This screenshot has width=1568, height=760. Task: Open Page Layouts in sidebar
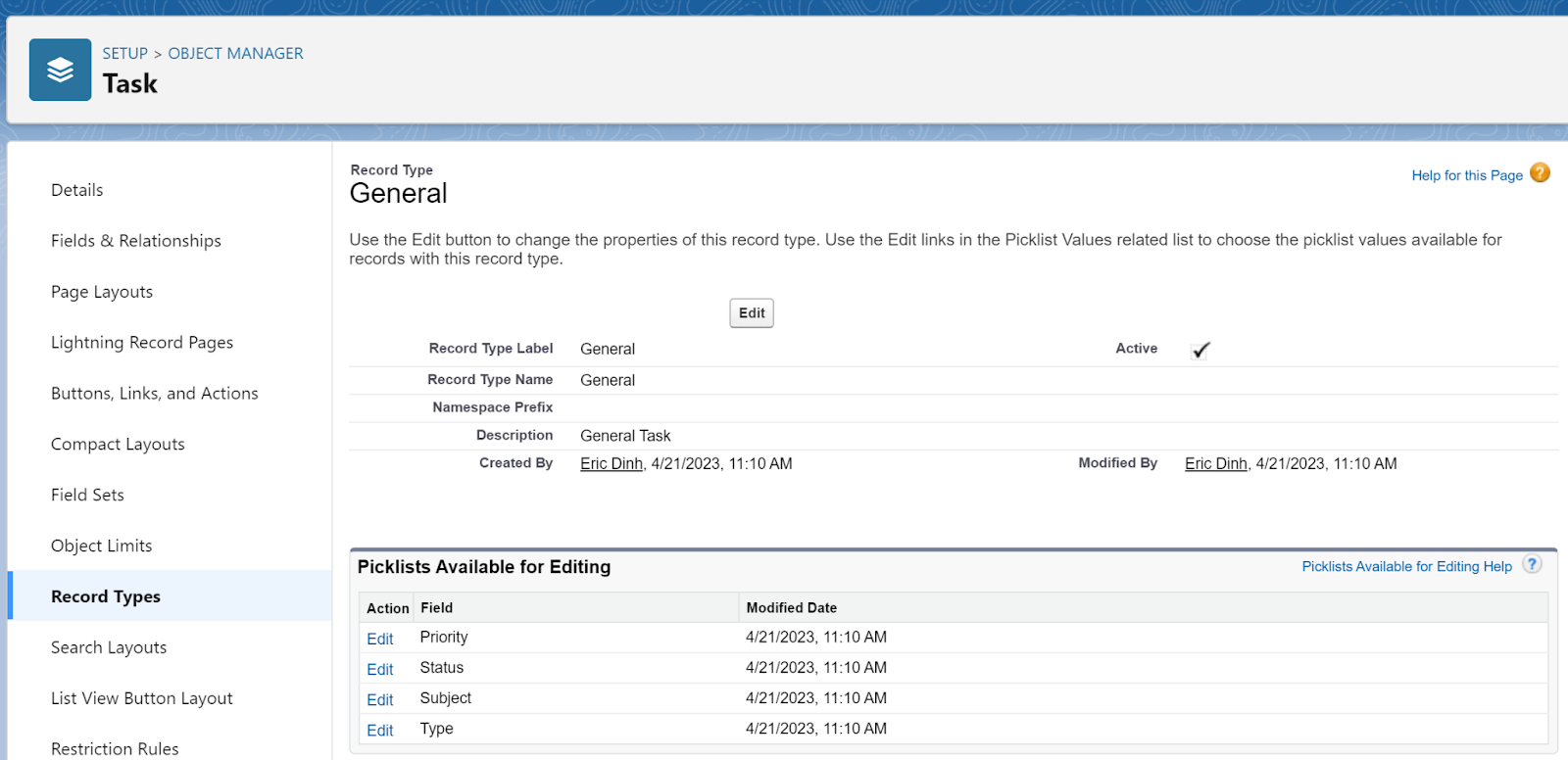102,292
